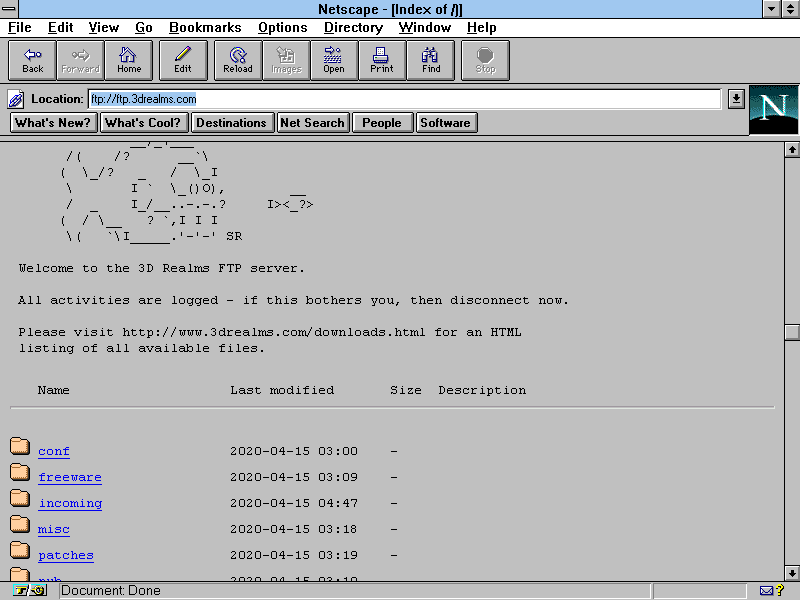Open the conf directory link
This screenshot has width=800, height=600.
(54, 451)
